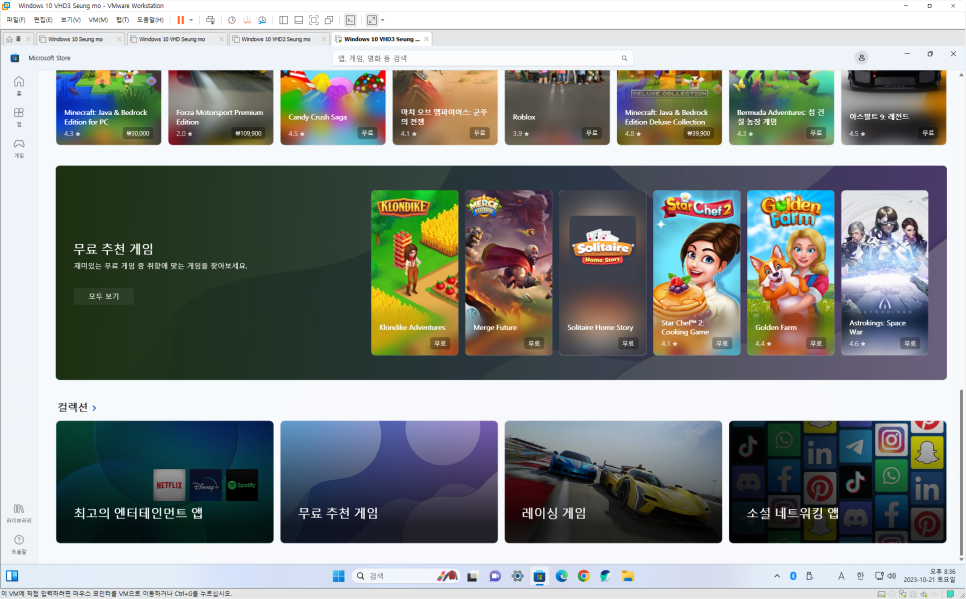Click the stretch guest display icon

(371, 20)
